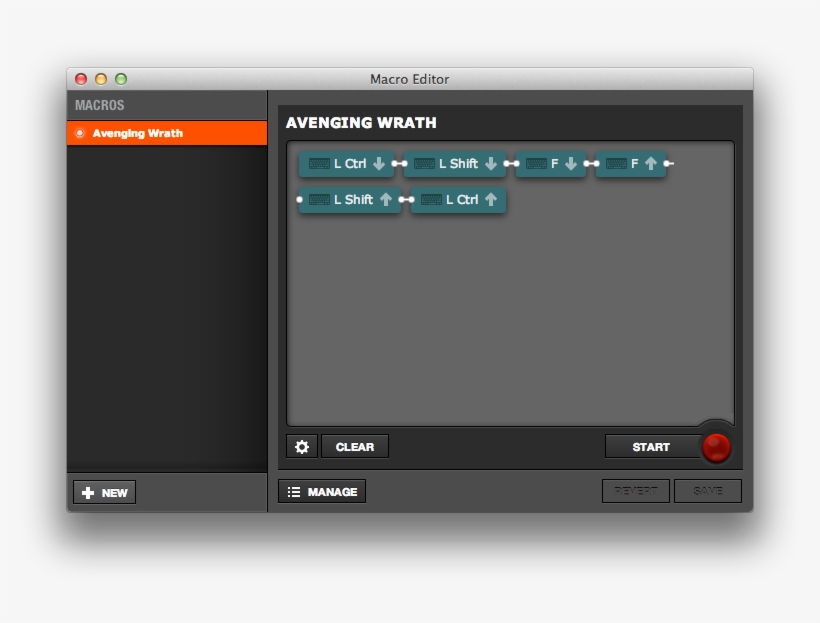Click the REVERT button

coord(635,491)
